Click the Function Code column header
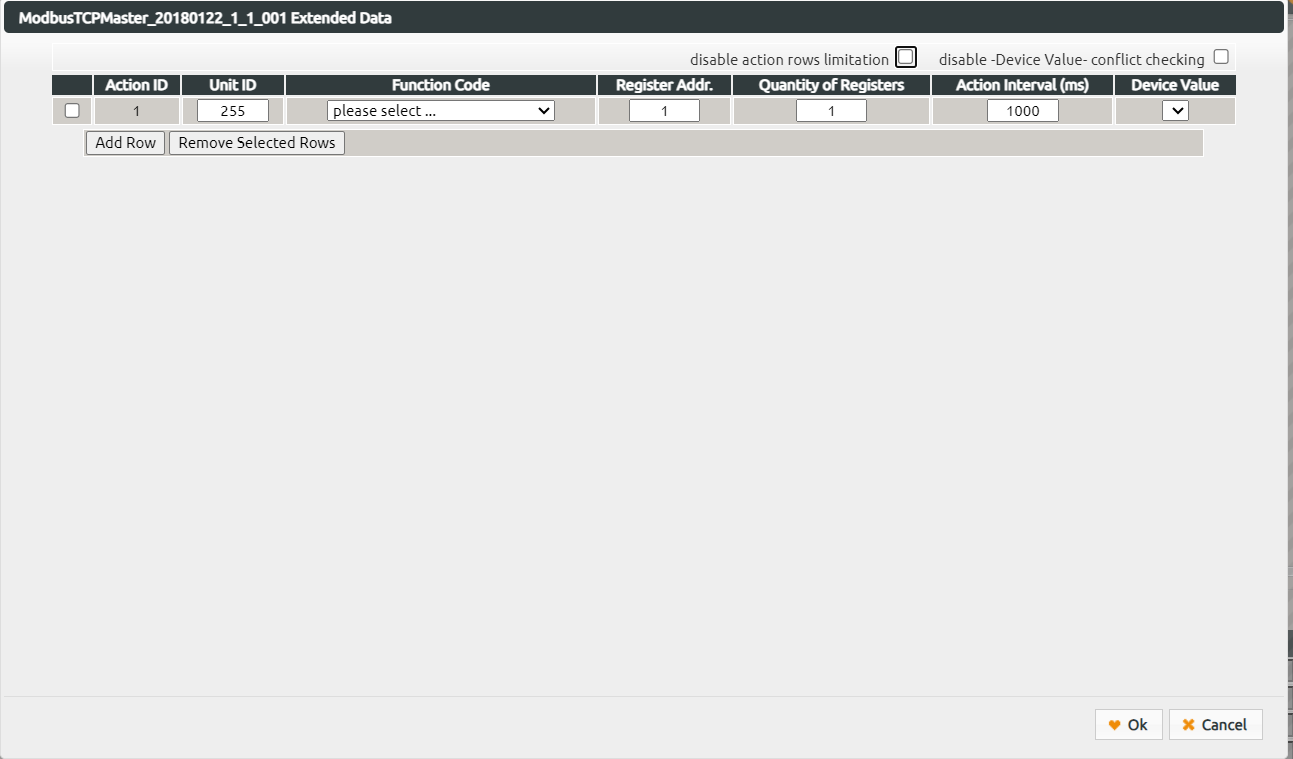The width and height of the screenshot is (1293, 759). 440,85
